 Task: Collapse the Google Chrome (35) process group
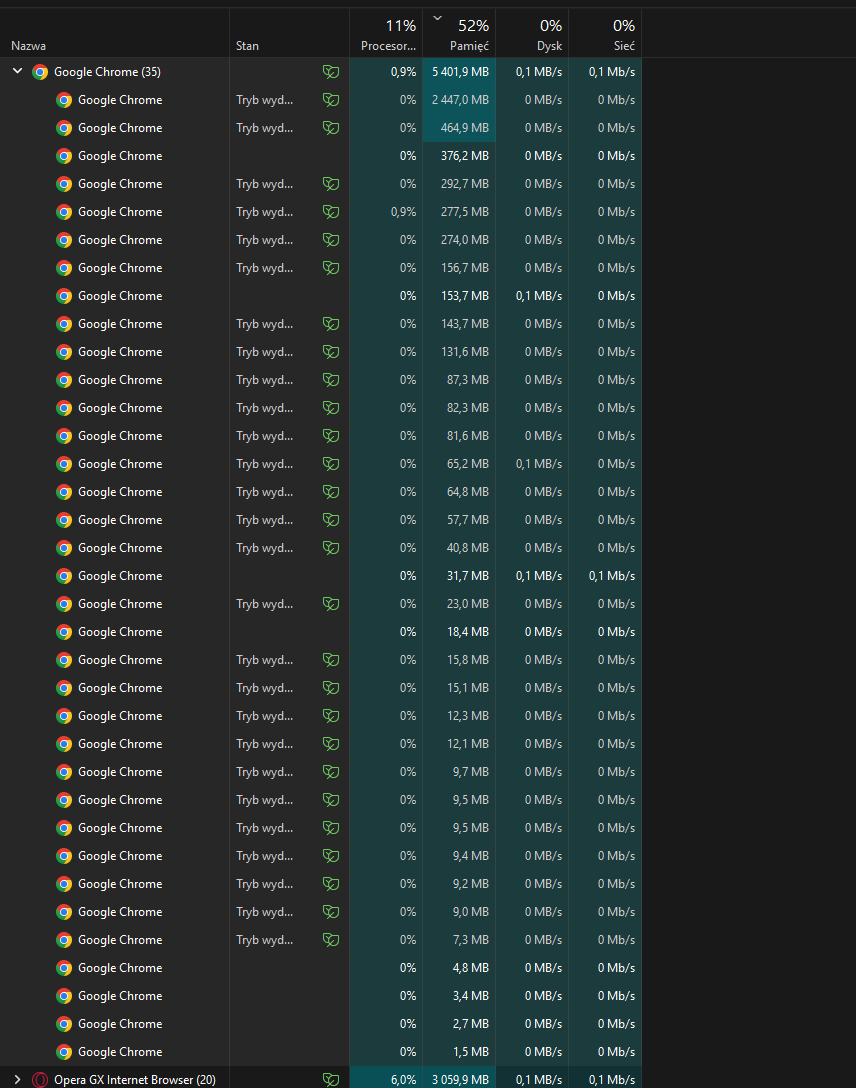[17, 71]
